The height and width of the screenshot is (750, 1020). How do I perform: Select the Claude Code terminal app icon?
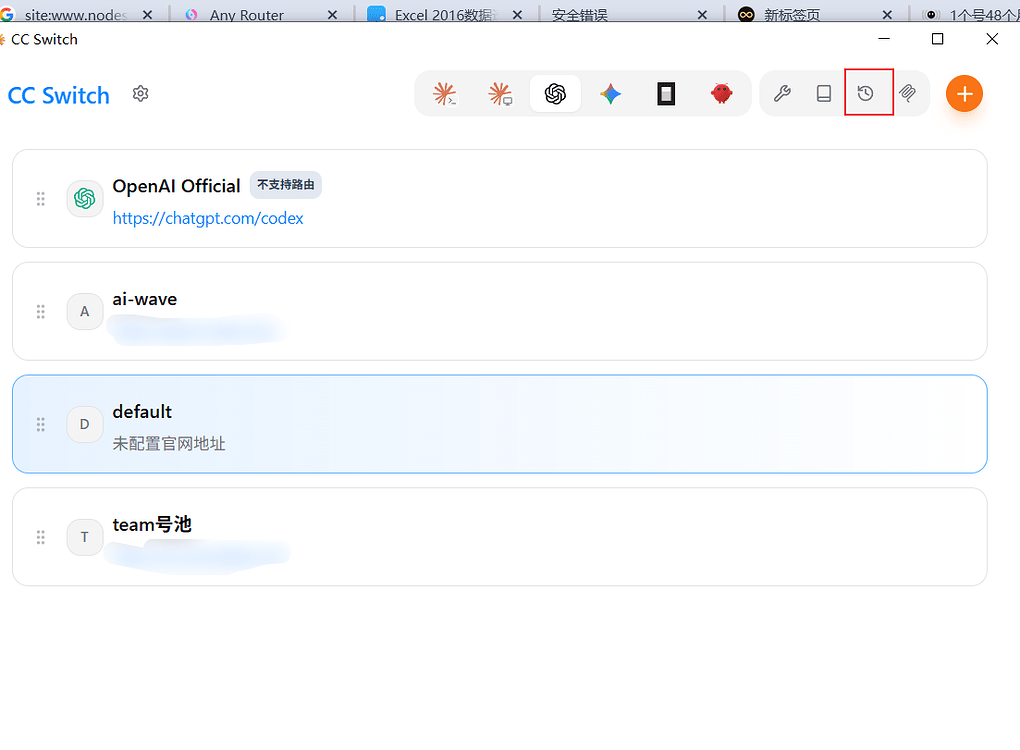[x=445, y=94]
